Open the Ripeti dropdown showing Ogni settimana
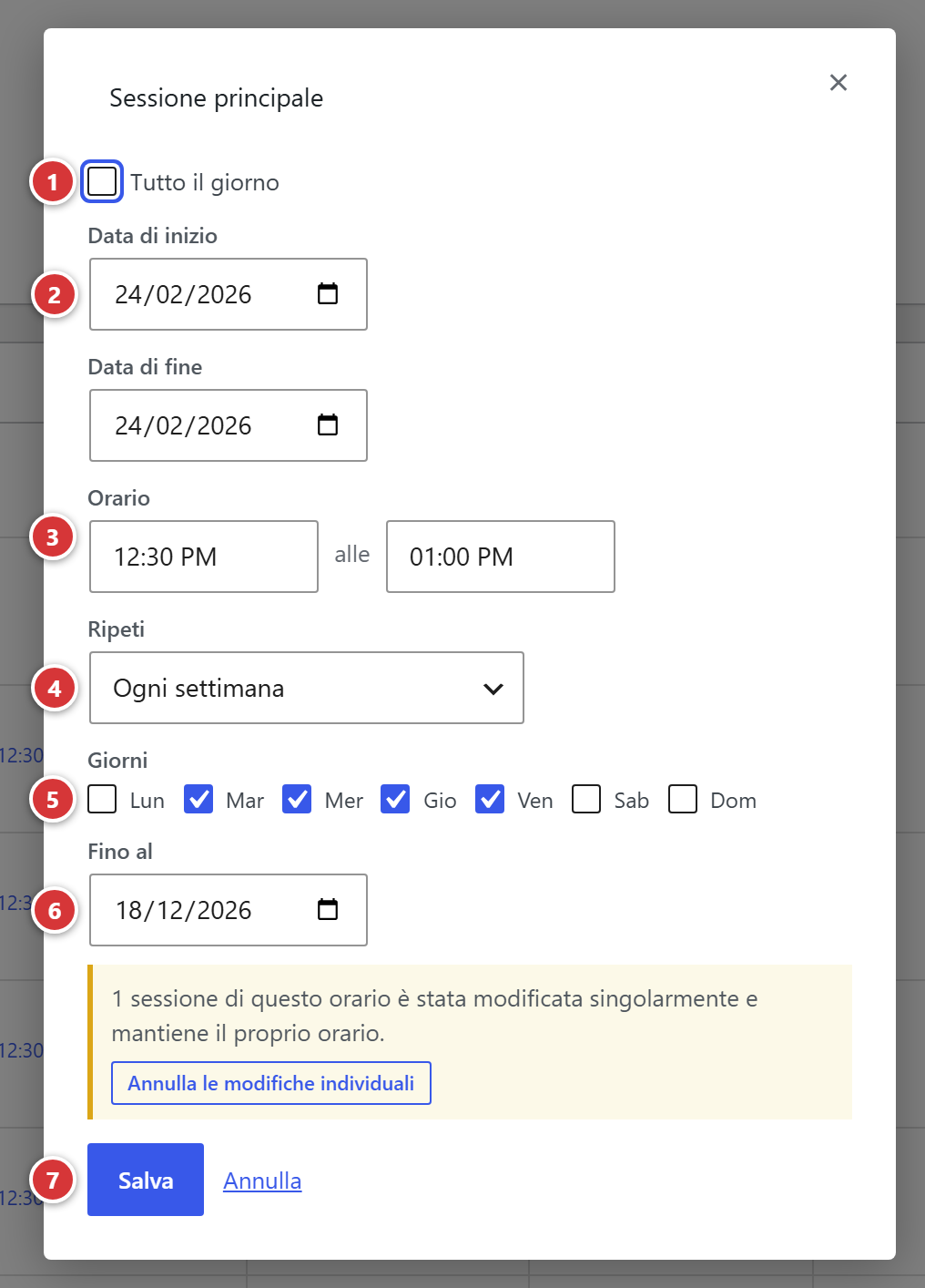Viewport: 925px width, 1288px height. point(307,688)
